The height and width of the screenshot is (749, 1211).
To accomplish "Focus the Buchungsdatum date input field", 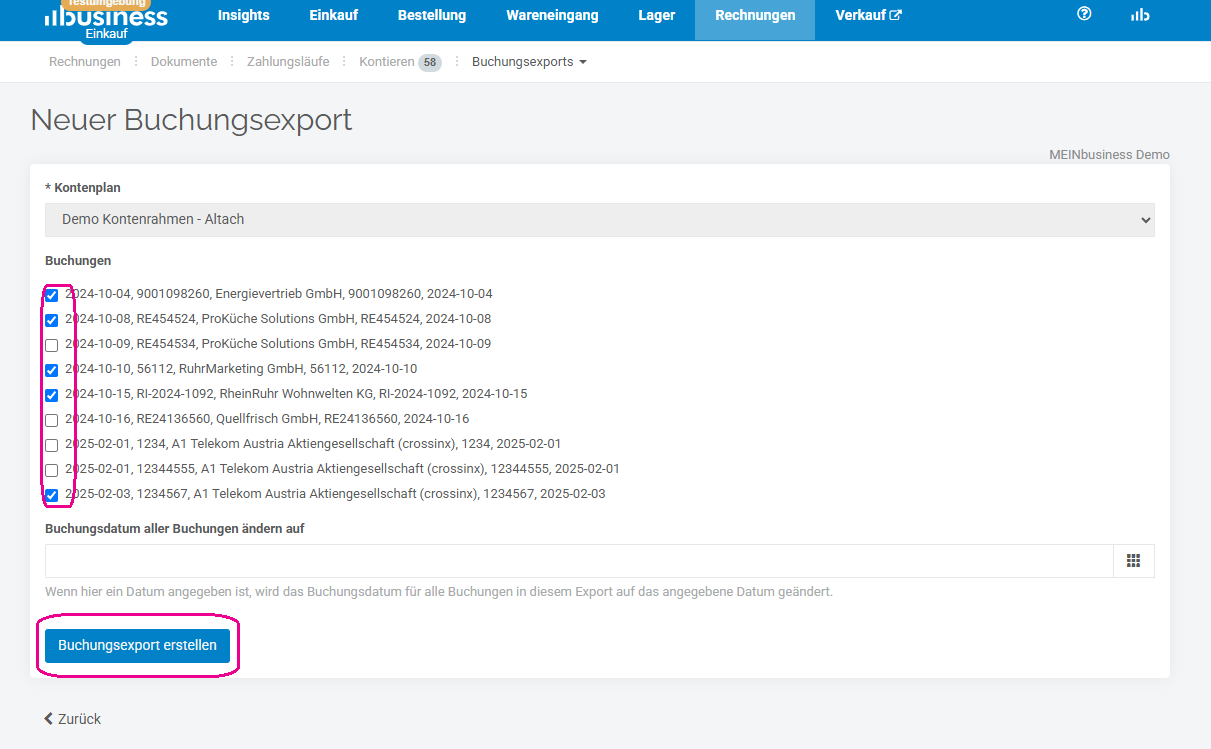I will point(579,561).
